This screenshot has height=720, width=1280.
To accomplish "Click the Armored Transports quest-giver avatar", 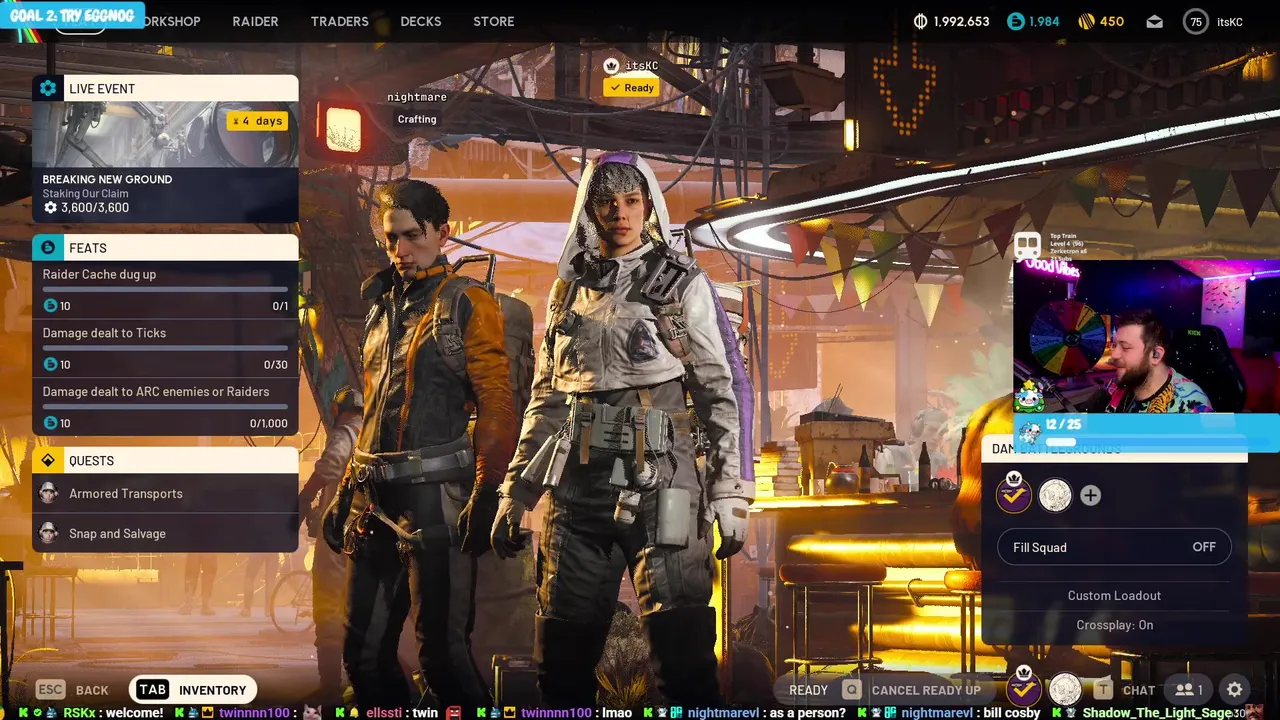I will point(48,493).
